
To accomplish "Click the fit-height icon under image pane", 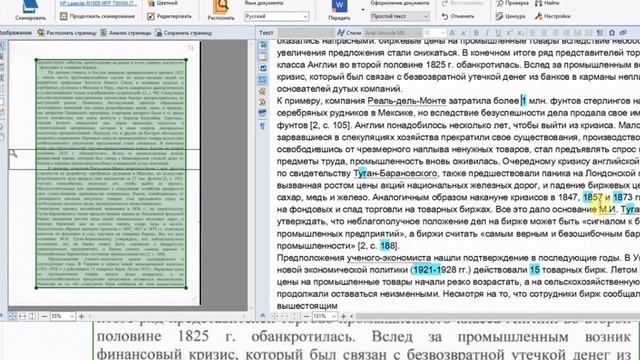I will pyautogui.click(x=32, y=316).
